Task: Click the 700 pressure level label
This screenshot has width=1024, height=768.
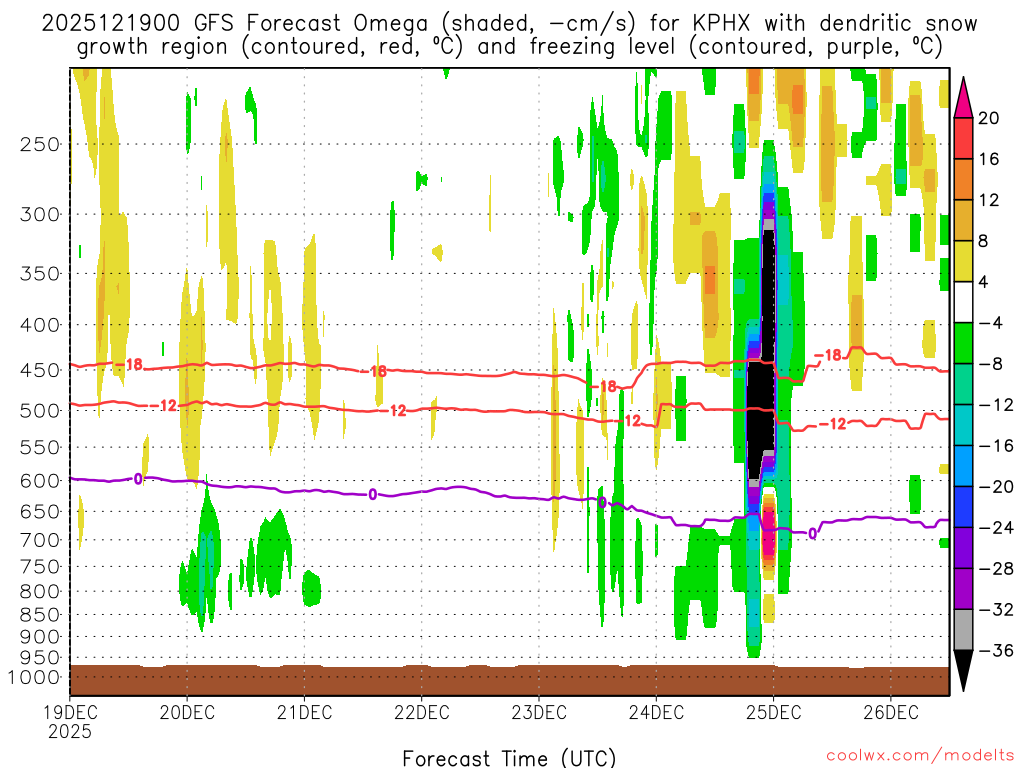Action: (x=40, y=540)
